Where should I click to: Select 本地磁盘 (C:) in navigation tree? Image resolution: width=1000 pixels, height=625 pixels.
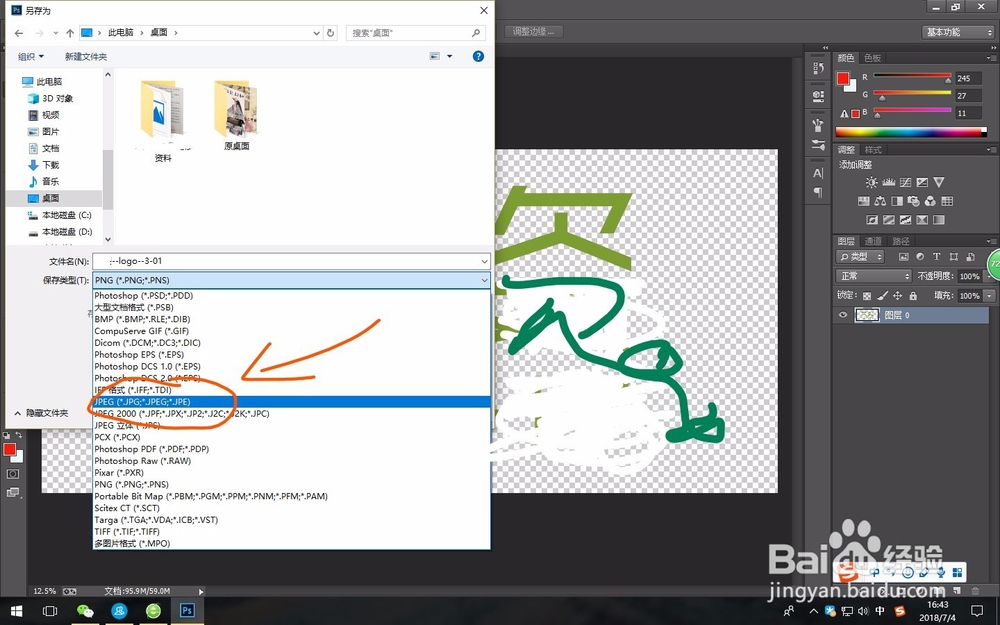pos(59,215)
